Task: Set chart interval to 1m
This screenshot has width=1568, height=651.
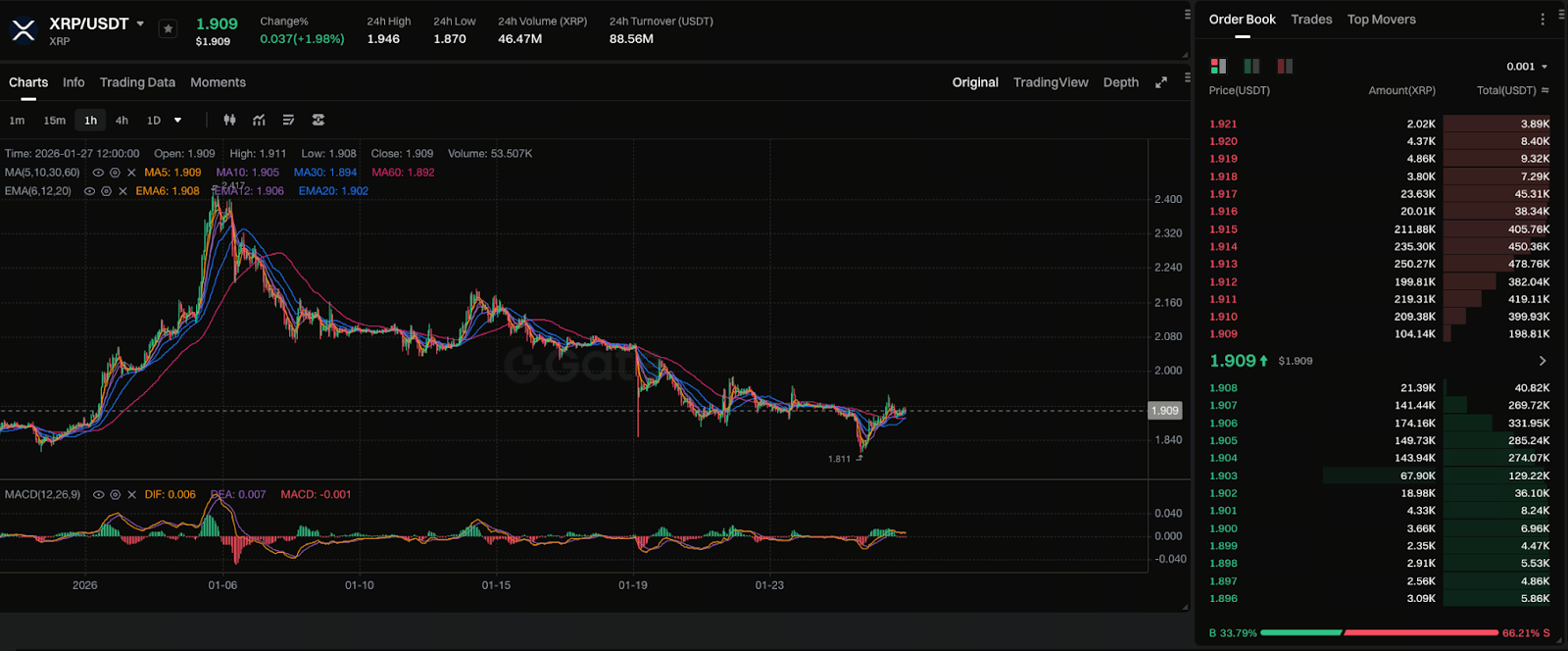Action: point(17,121)
